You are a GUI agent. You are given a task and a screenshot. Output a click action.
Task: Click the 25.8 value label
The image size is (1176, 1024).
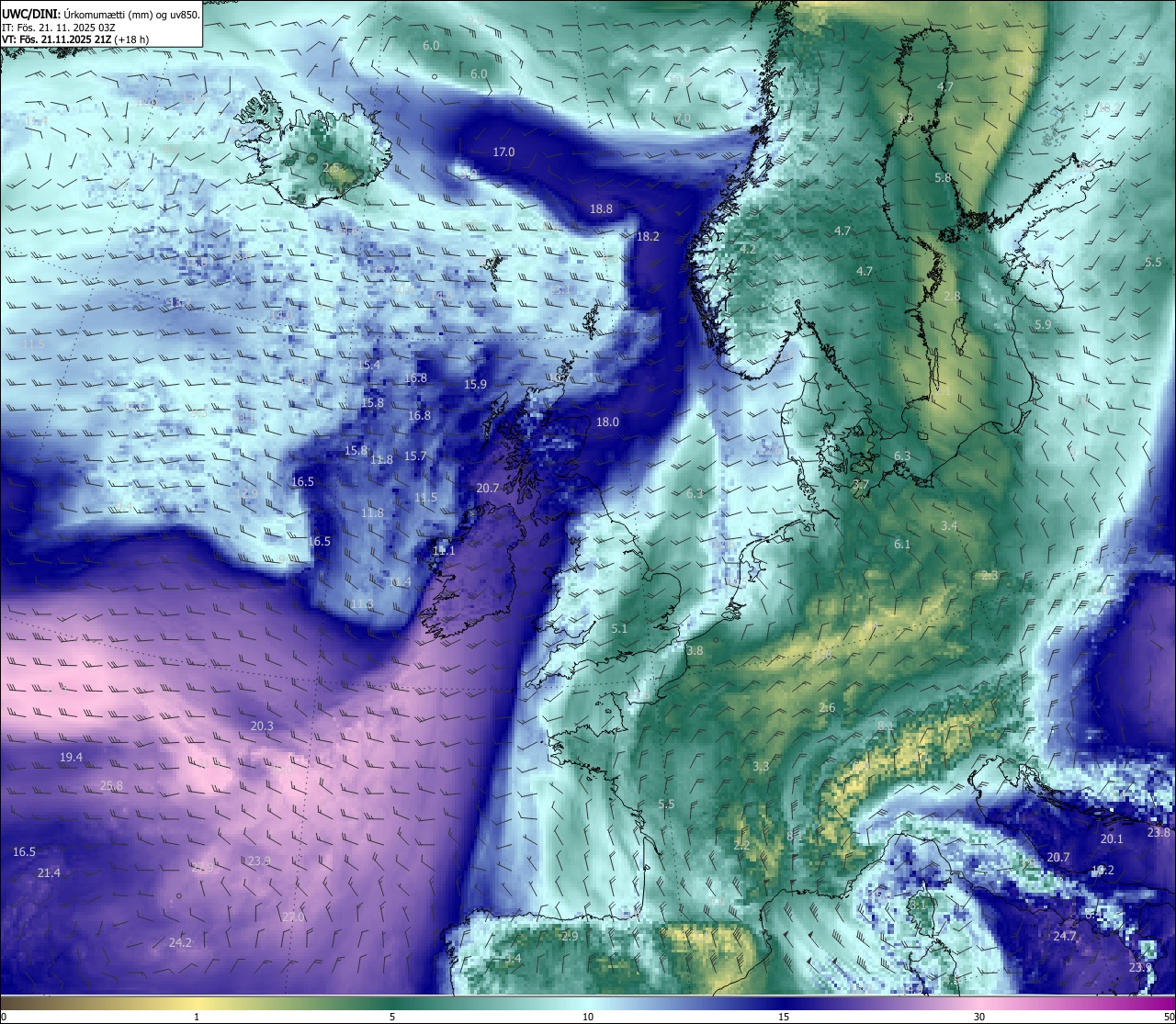point(111,786)
